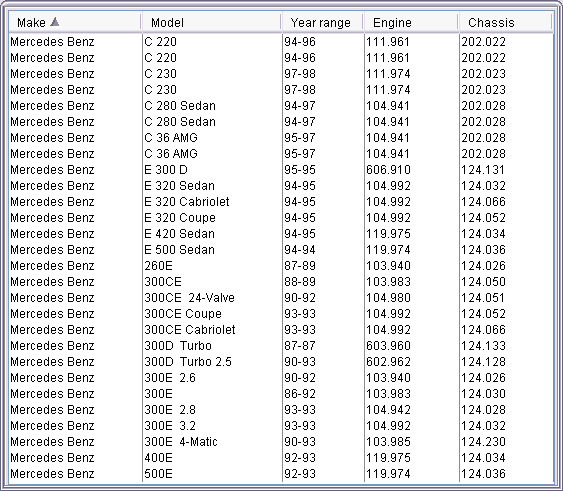
Task: Select the 300CE 24-Valve row
Action: (281, 297)
